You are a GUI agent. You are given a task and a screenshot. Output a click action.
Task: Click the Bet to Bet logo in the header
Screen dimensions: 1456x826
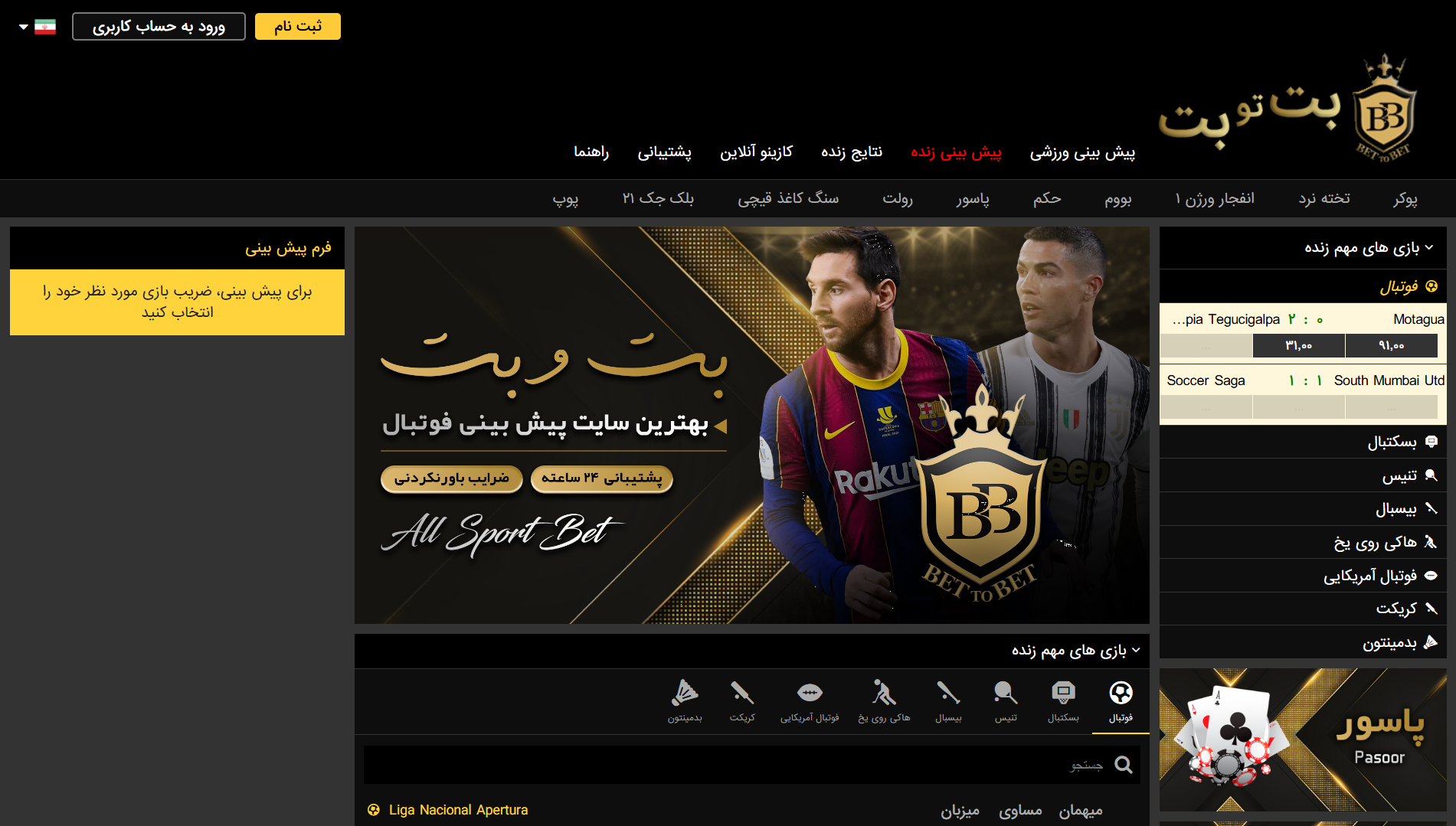click(x=1288, y=107)
